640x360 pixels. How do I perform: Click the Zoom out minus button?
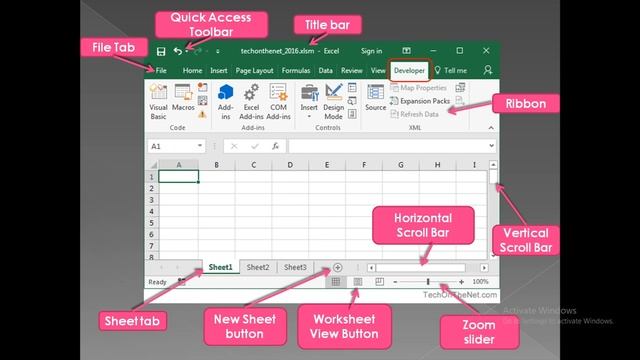(x=395, y=282)
